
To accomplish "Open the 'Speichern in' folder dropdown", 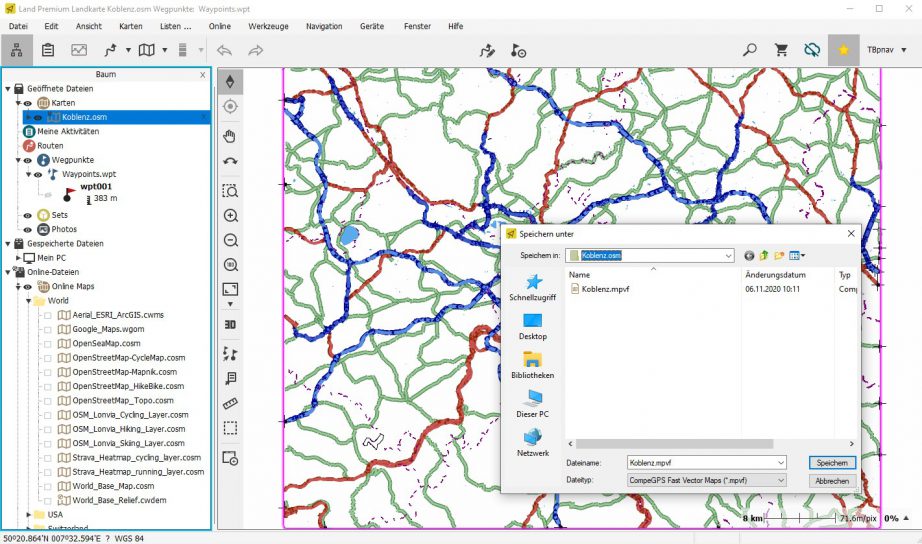I will [x=727, y=255].
